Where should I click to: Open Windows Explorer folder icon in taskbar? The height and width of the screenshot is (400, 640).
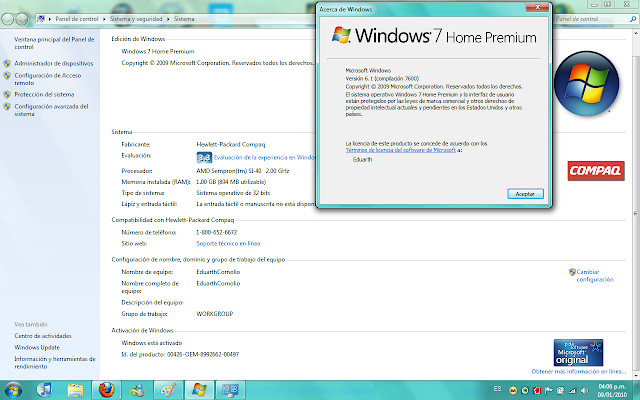pos(75,391)
